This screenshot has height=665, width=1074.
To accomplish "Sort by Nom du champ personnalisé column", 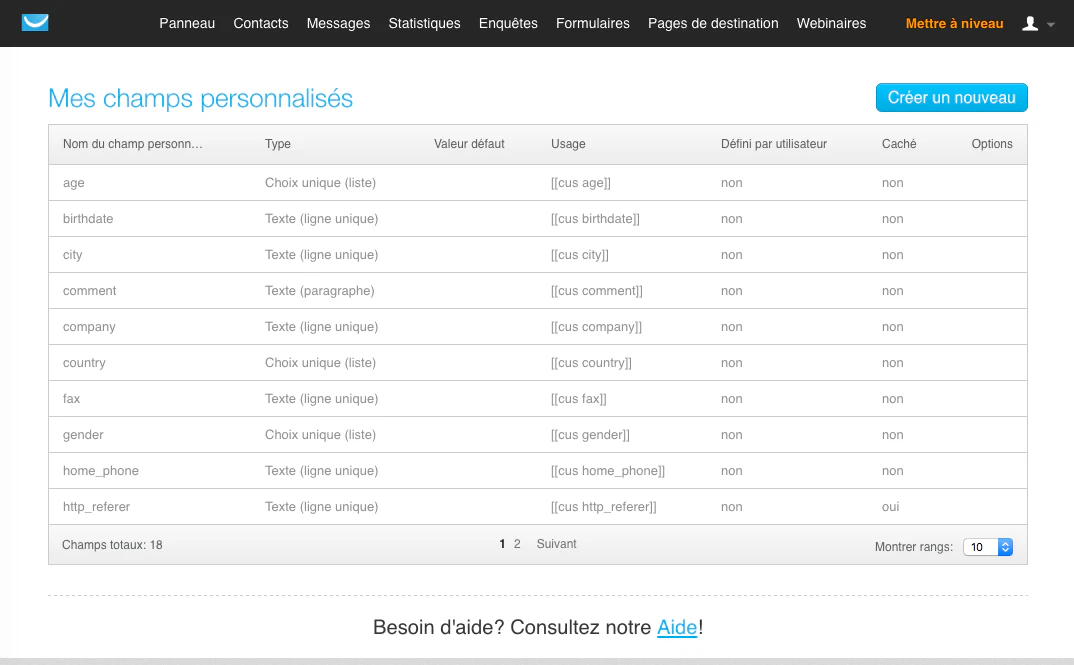I will 133,144.
